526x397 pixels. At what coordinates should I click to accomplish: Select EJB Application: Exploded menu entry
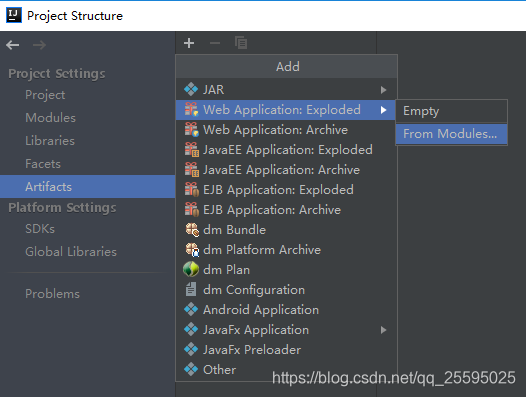[286, 190]
